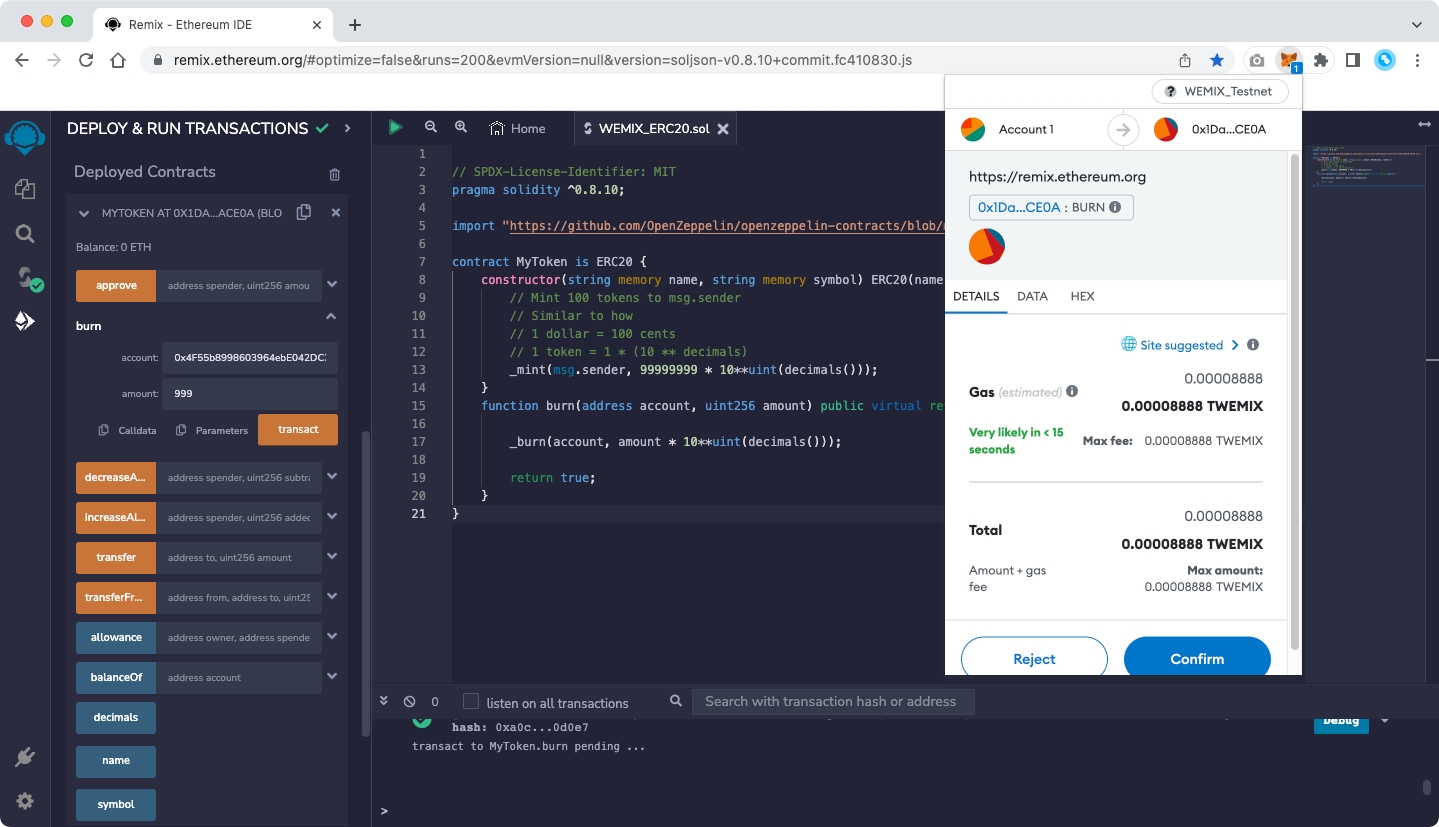
Task: Click the Plugin manager plug icon
Action: point(25,757)
